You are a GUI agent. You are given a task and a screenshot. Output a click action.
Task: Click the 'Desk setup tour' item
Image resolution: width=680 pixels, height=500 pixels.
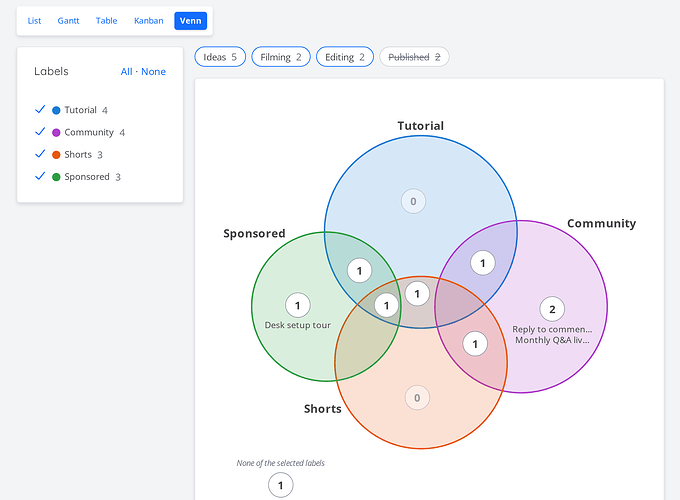tap(298, 325)
